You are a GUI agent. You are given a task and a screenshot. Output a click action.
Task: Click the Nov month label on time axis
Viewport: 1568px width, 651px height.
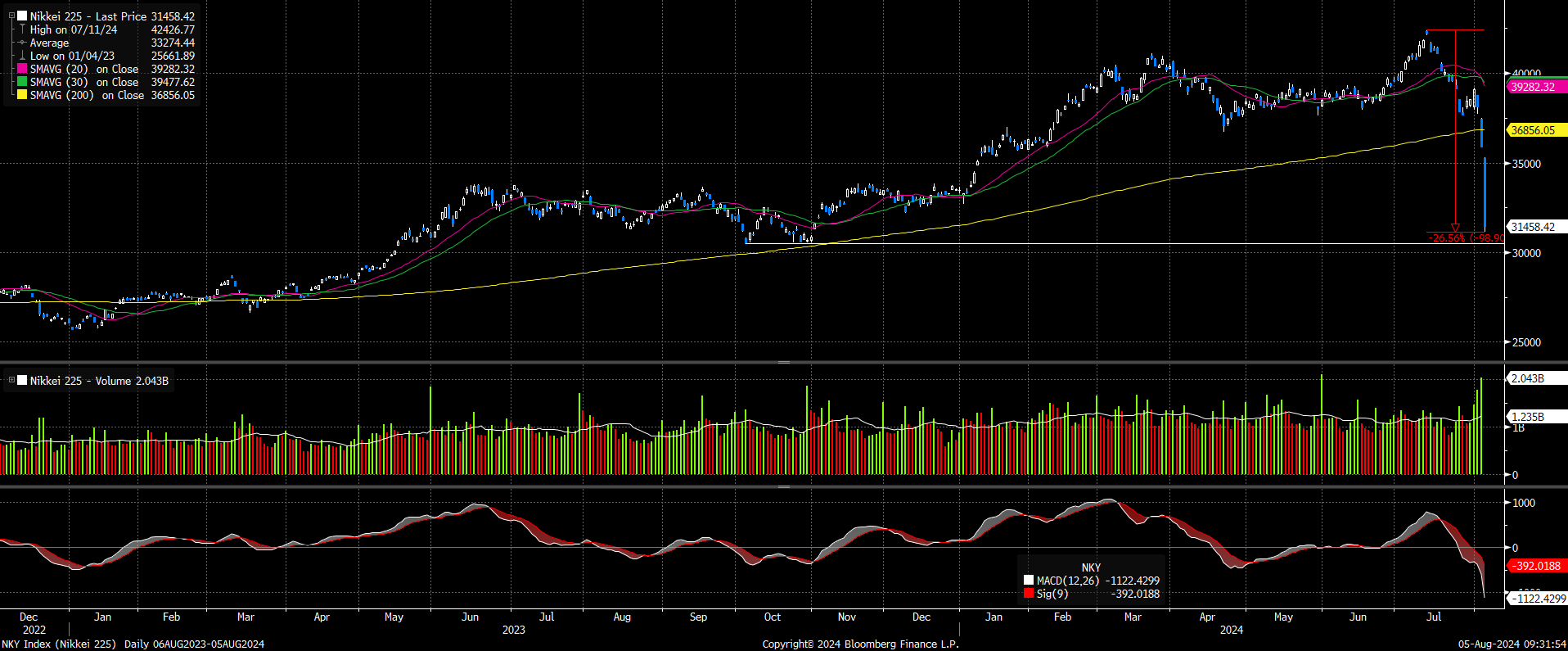pos(847,617)
